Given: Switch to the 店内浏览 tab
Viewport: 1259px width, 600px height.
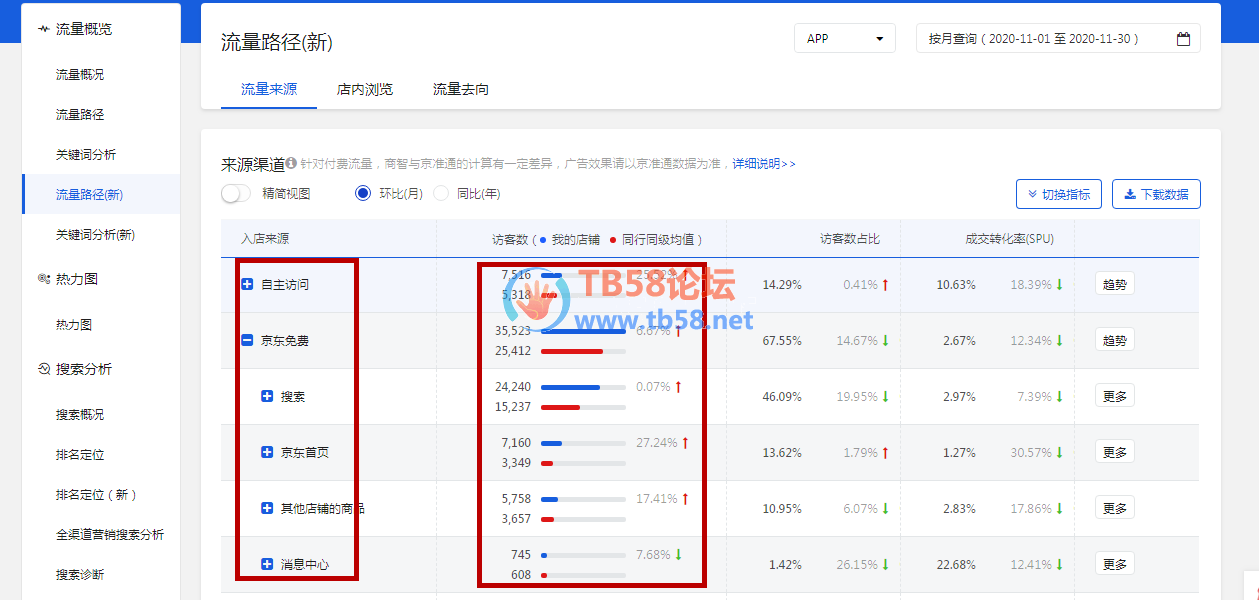Looking at the screenshot, I should point(365,89).
